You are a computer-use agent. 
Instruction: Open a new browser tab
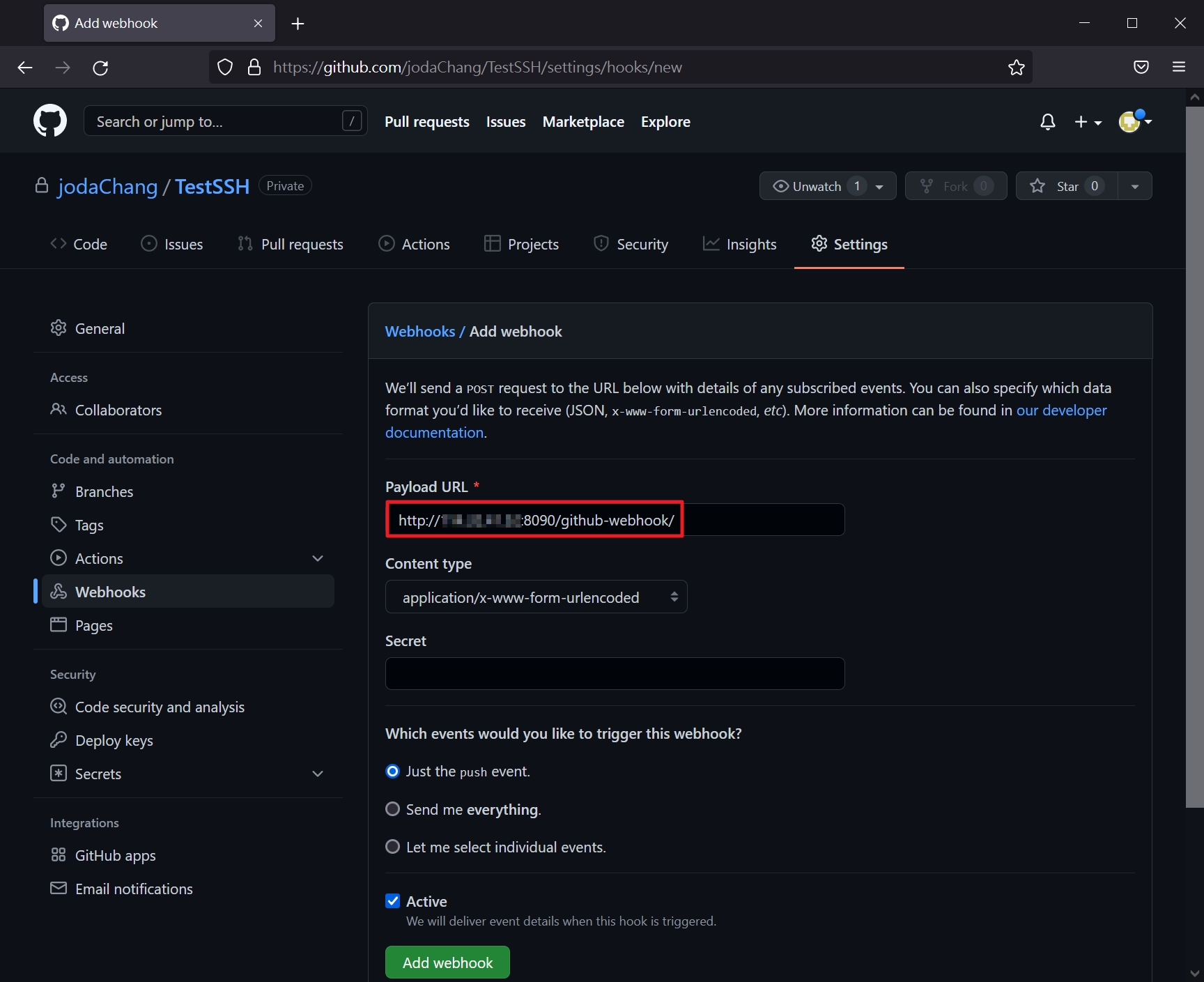click(298, 24)
